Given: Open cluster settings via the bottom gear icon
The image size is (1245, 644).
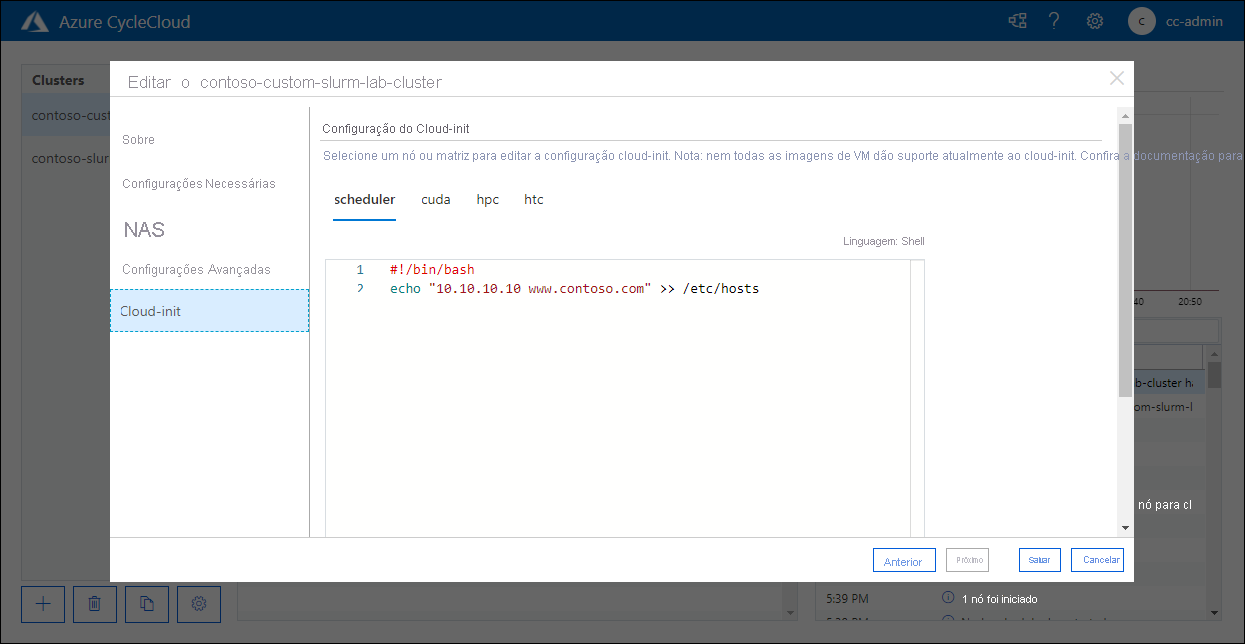Looking at the screenshot, I should point(198,604).
